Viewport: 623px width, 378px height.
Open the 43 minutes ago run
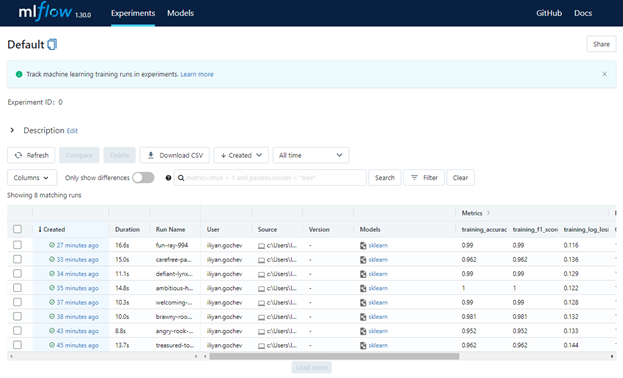coord(77,331)
